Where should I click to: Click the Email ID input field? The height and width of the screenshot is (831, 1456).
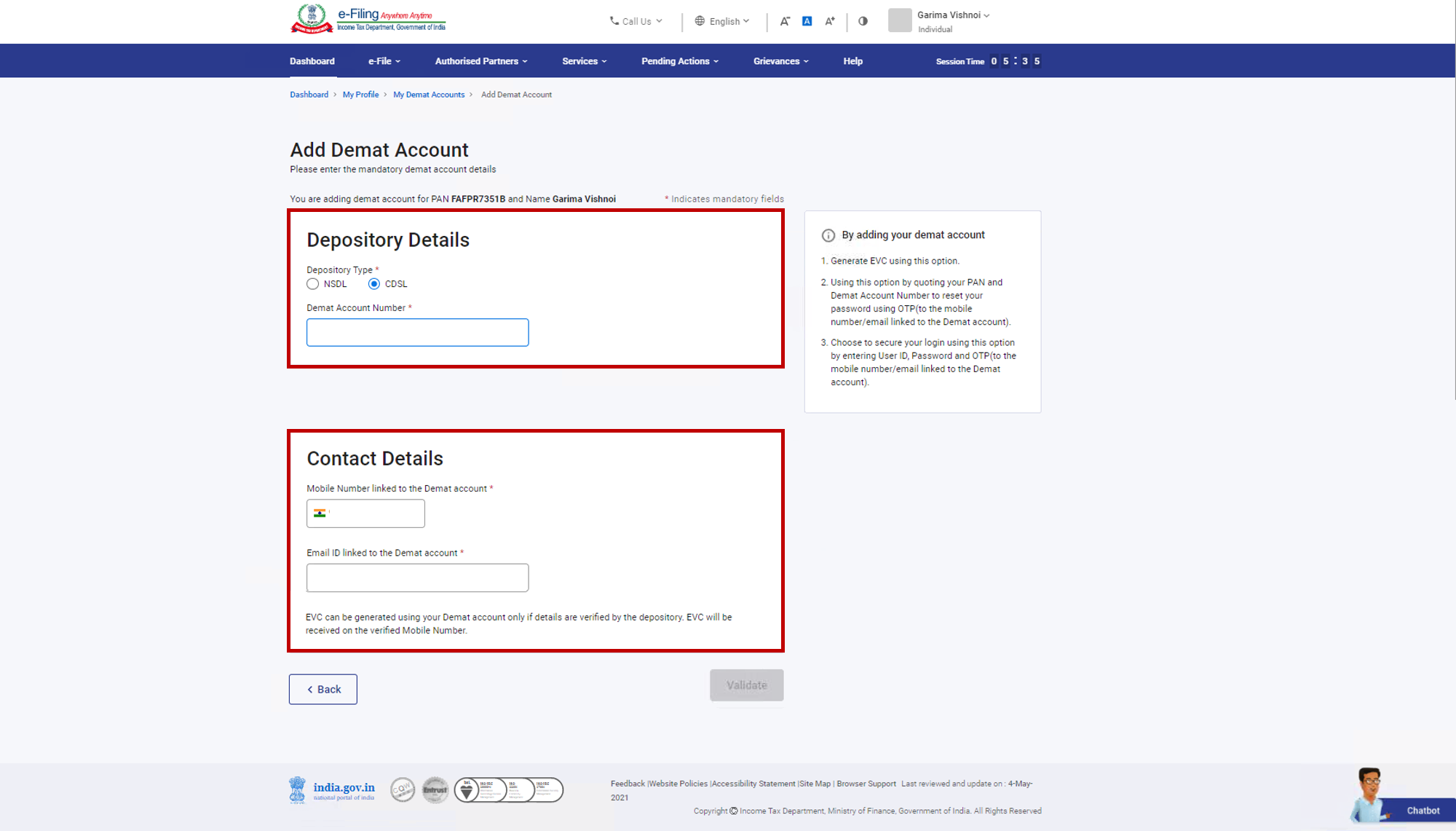coord(417,577)
